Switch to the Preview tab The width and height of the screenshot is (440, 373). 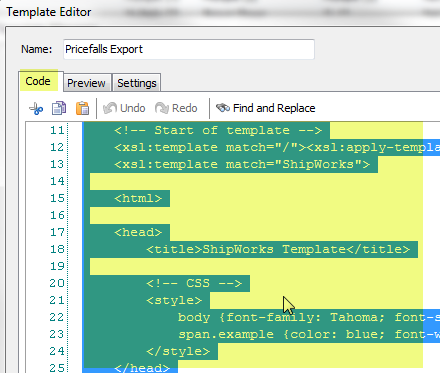point(86,83)
